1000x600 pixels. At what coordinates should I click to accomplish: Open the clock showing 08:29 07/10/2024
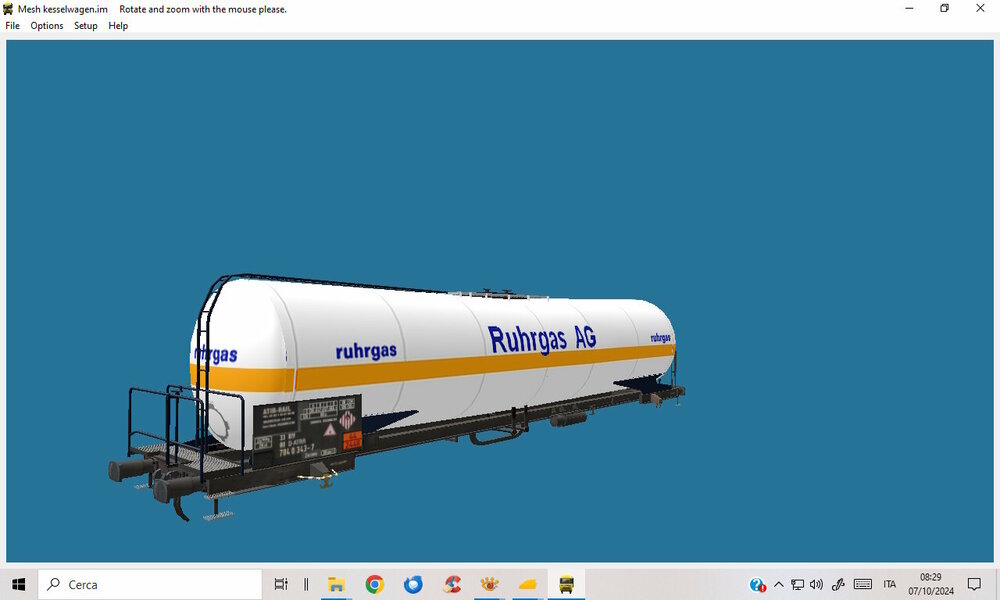click(930, 584)
